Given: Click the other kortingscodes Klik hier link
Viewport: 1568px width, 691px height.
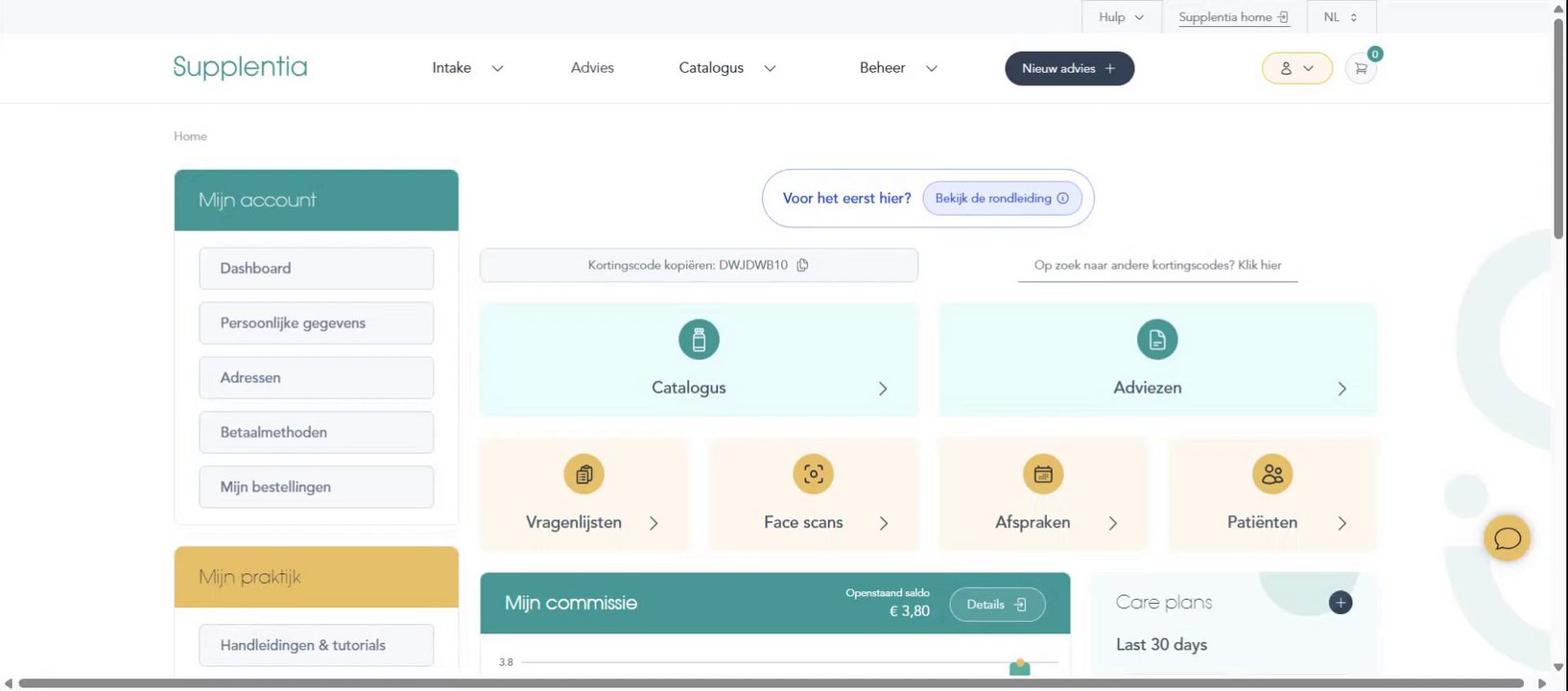Looking at the screenshot, I should click(x=1157, y=265).
